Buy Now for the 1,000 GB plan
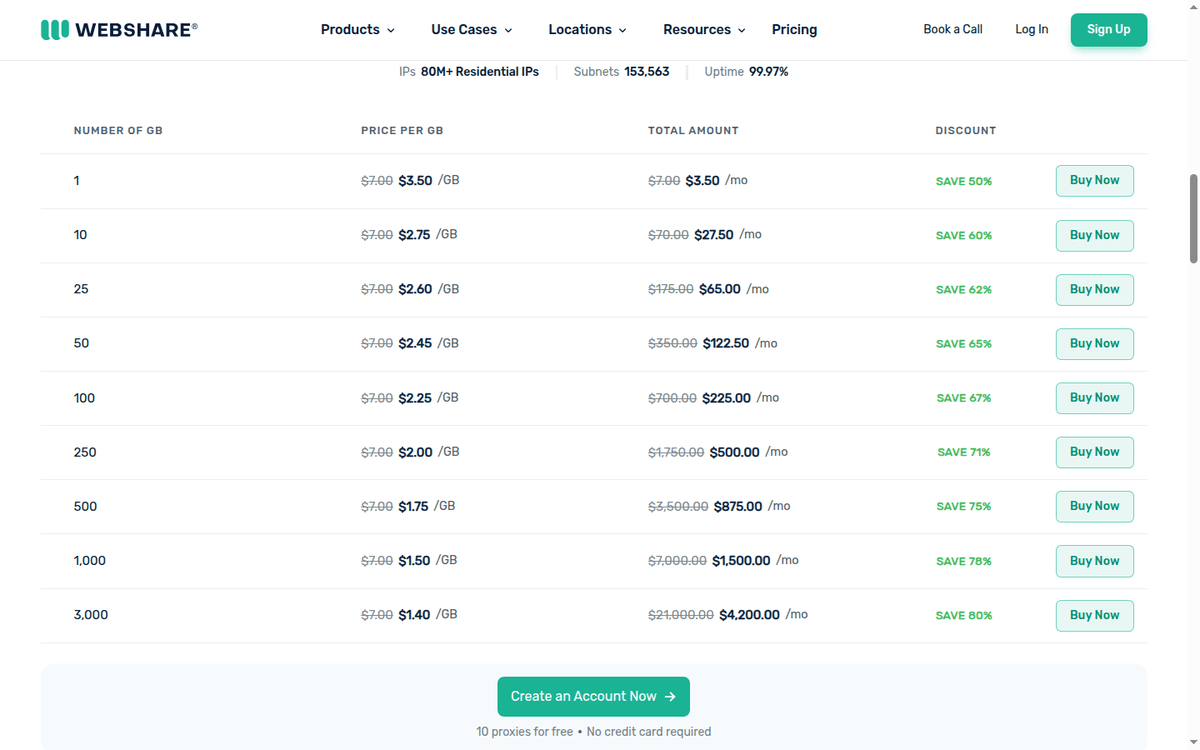The height and width of the screenshot is (750, 1200). [1095, 561]
